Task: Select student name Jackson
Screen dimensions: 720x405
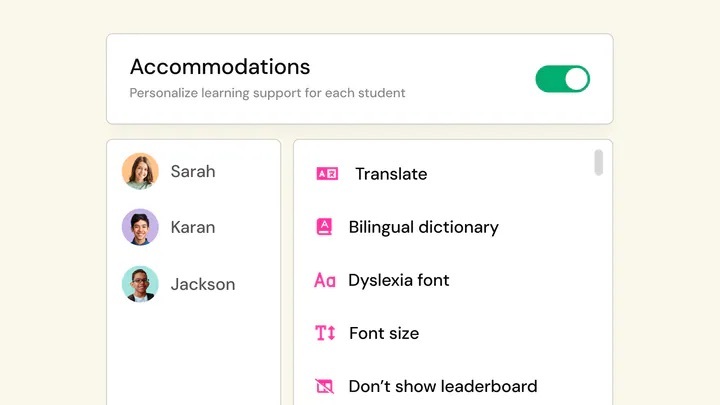Action: point(203,284)
